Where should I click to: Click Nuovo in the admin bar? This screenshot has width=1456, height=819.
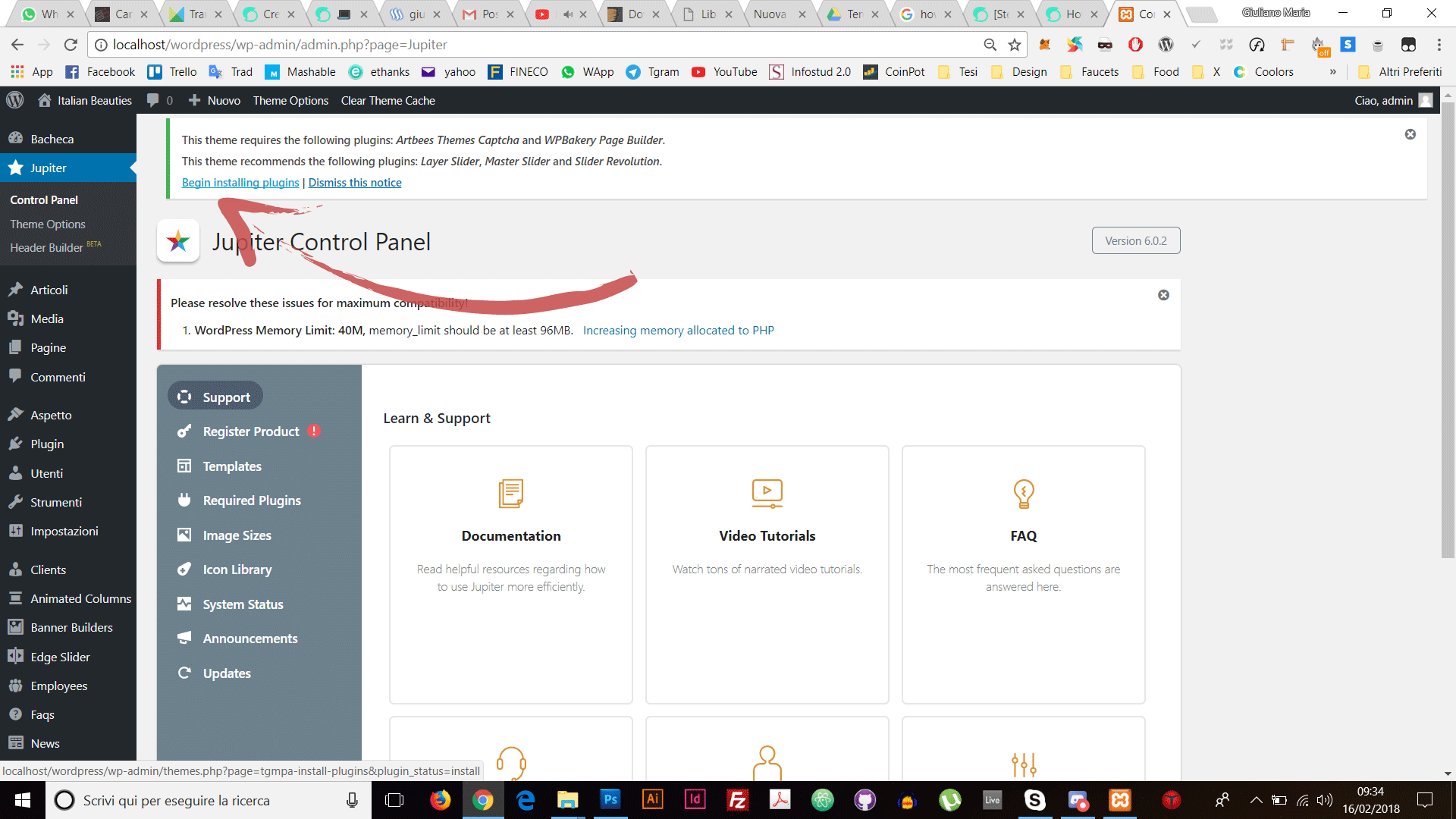click(215, 100)
